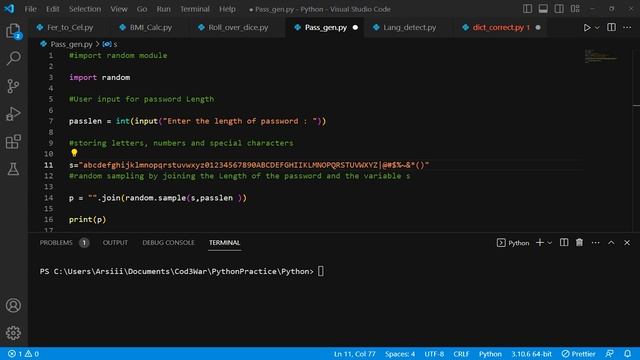Toggle the primary side bar layout
The image size is (640, 360).
coord(527,9)
